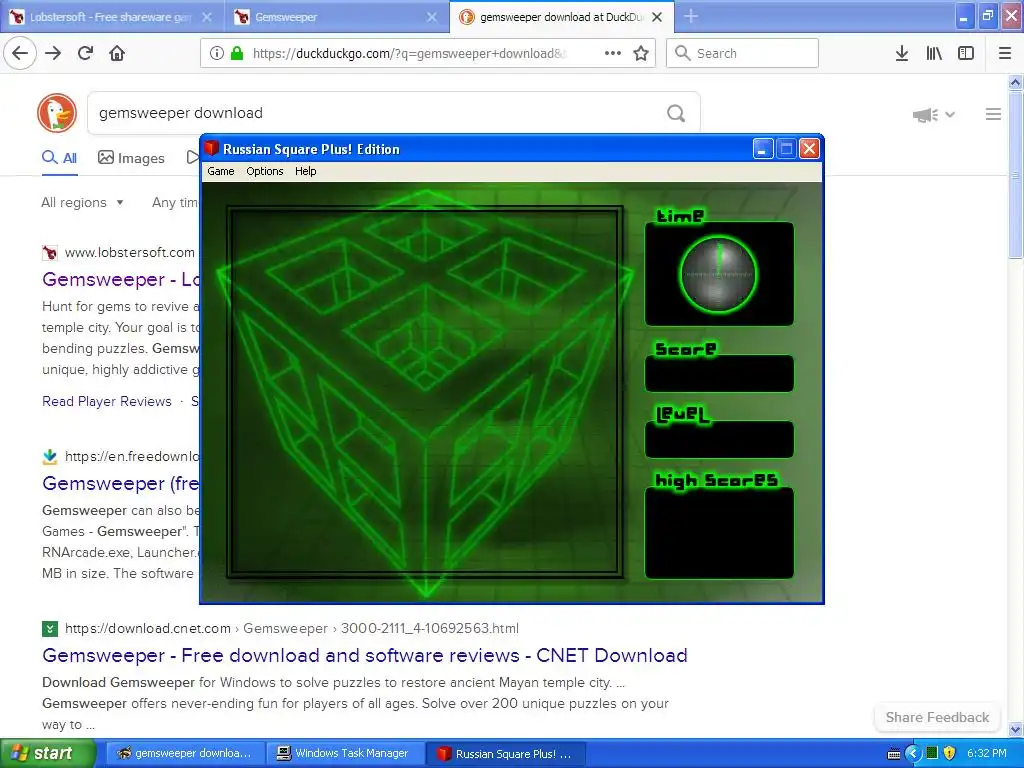Open the DuckDuckGo side menu icon
Viewport: 1024px width, 768px height.
pos(993,114)
